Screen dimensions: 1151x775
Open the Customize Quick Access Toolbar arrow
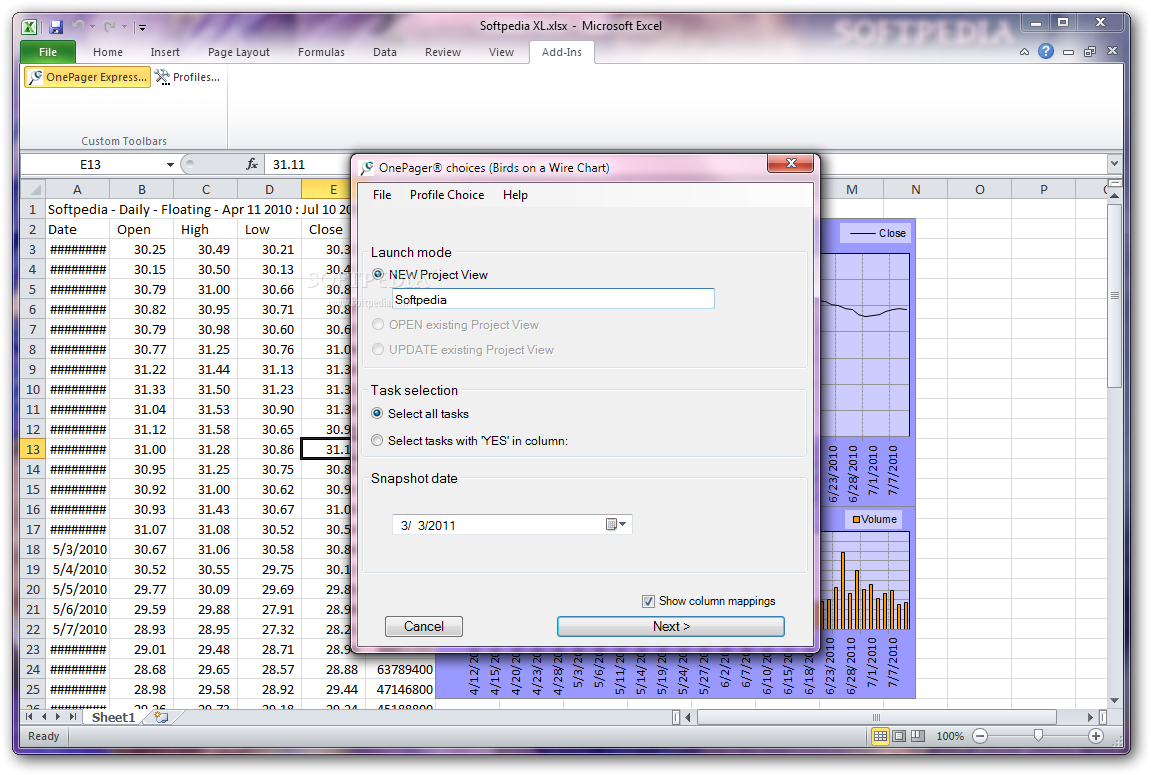click(142, 27)
